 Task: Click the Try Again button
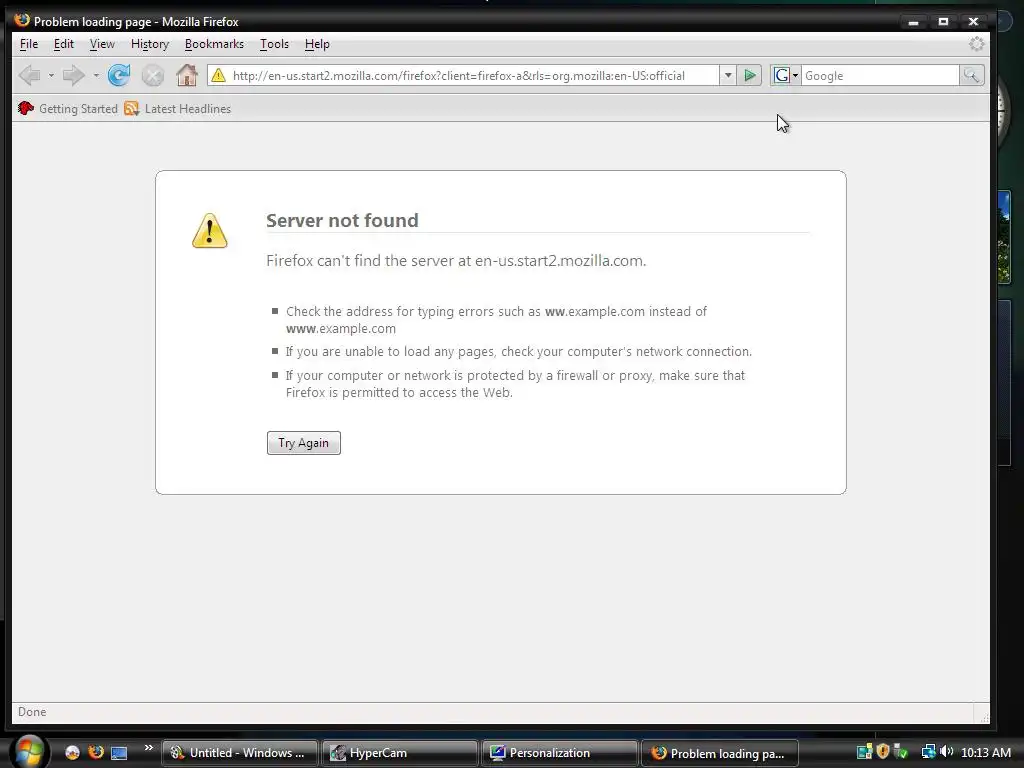(304, 443)
